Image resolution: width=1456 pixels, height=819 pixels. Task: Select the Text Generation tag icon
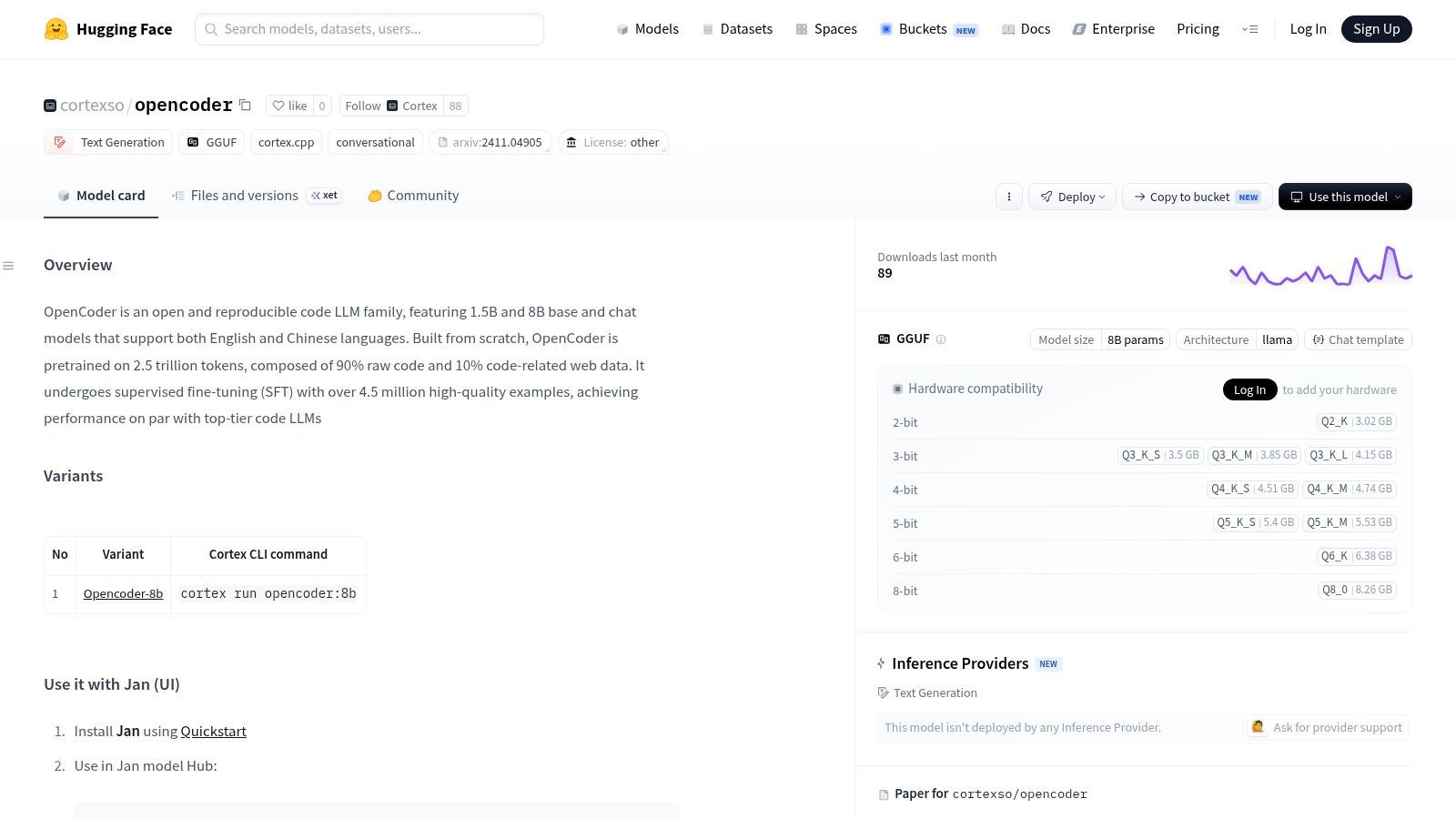coord(60,142)
